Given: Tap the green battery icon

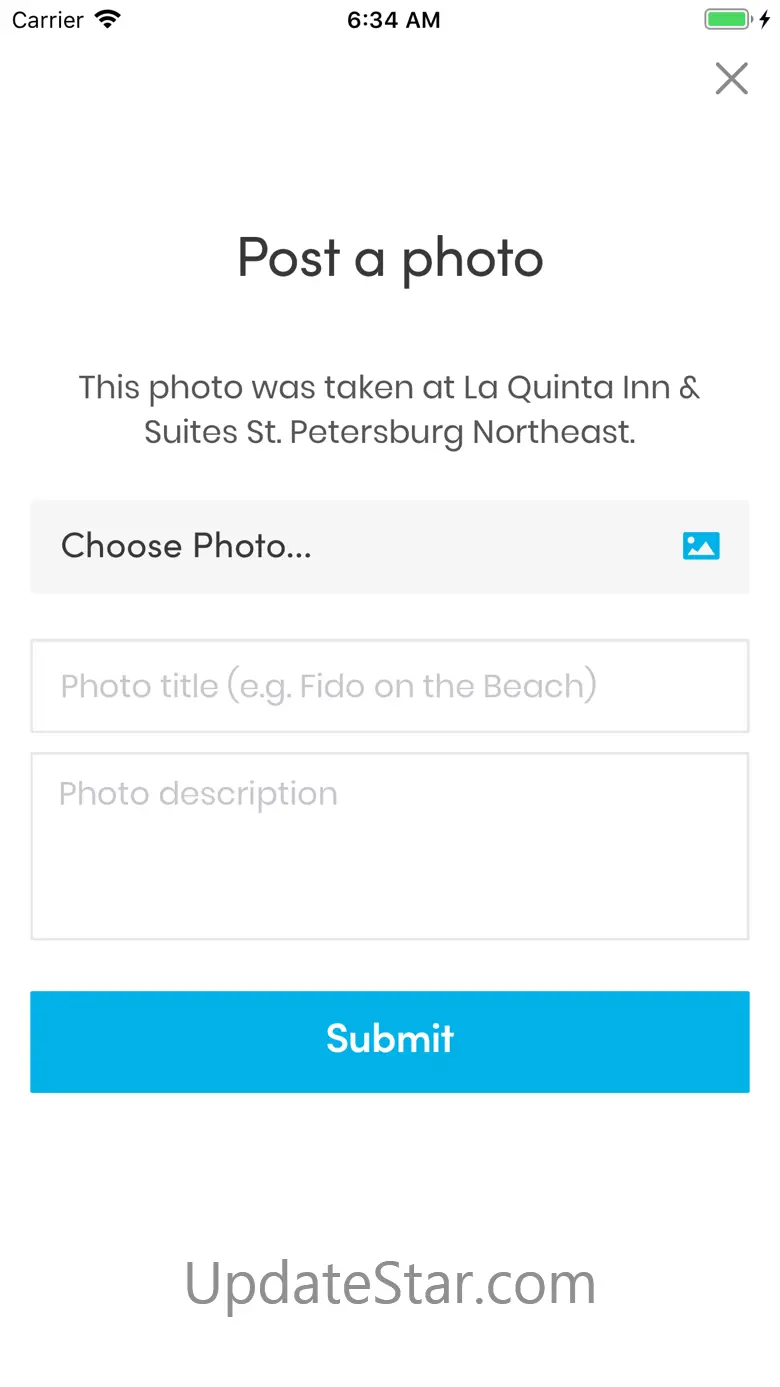Looking at the screenshot, I should coord(727,19).
